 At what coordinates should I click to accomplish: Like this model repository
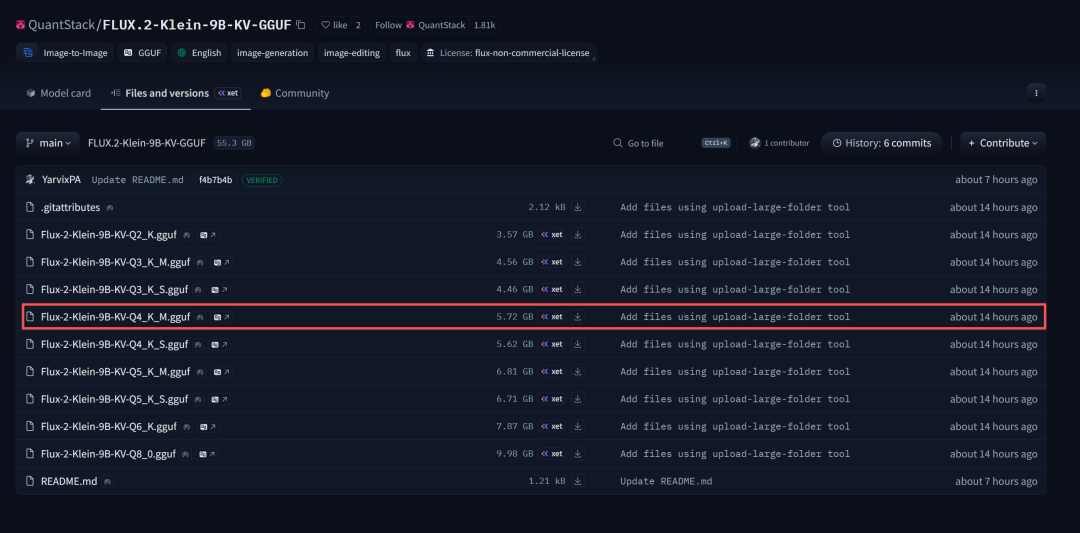(x=334, y=25)
